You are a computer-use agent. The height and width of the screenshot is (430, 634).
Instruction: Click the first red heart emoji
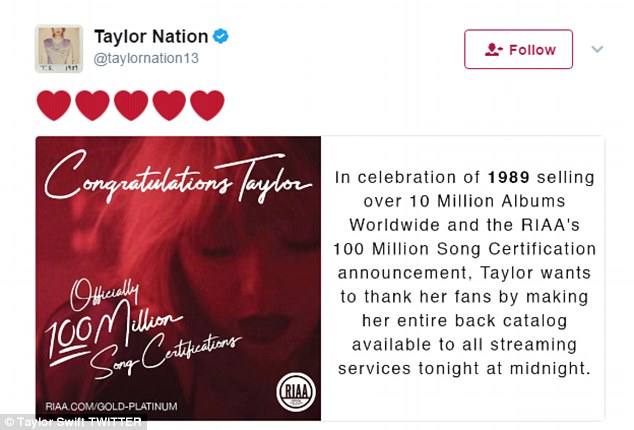54,105
